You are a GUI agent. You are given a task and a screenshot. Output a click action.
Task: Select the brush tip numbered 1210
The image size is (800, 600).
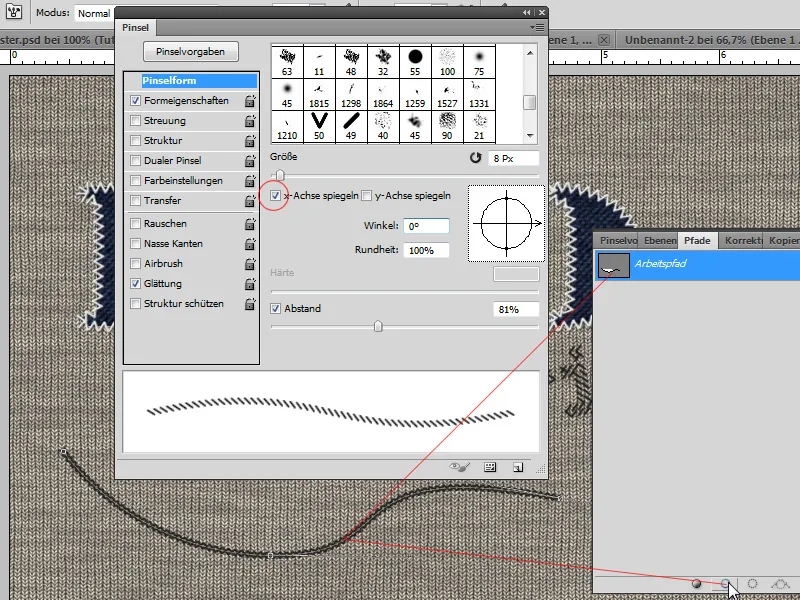pyautogui.click(x=287, y=127)
